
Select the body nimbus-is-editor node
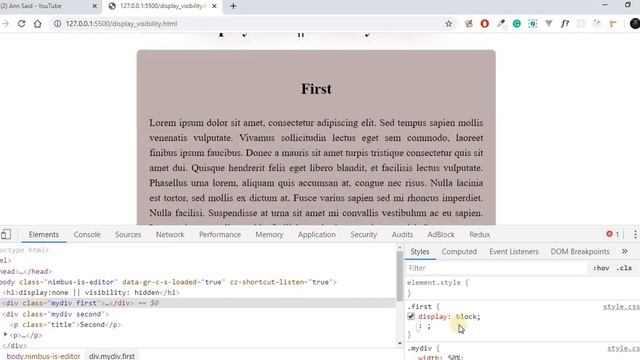click(x=169, y=282)
